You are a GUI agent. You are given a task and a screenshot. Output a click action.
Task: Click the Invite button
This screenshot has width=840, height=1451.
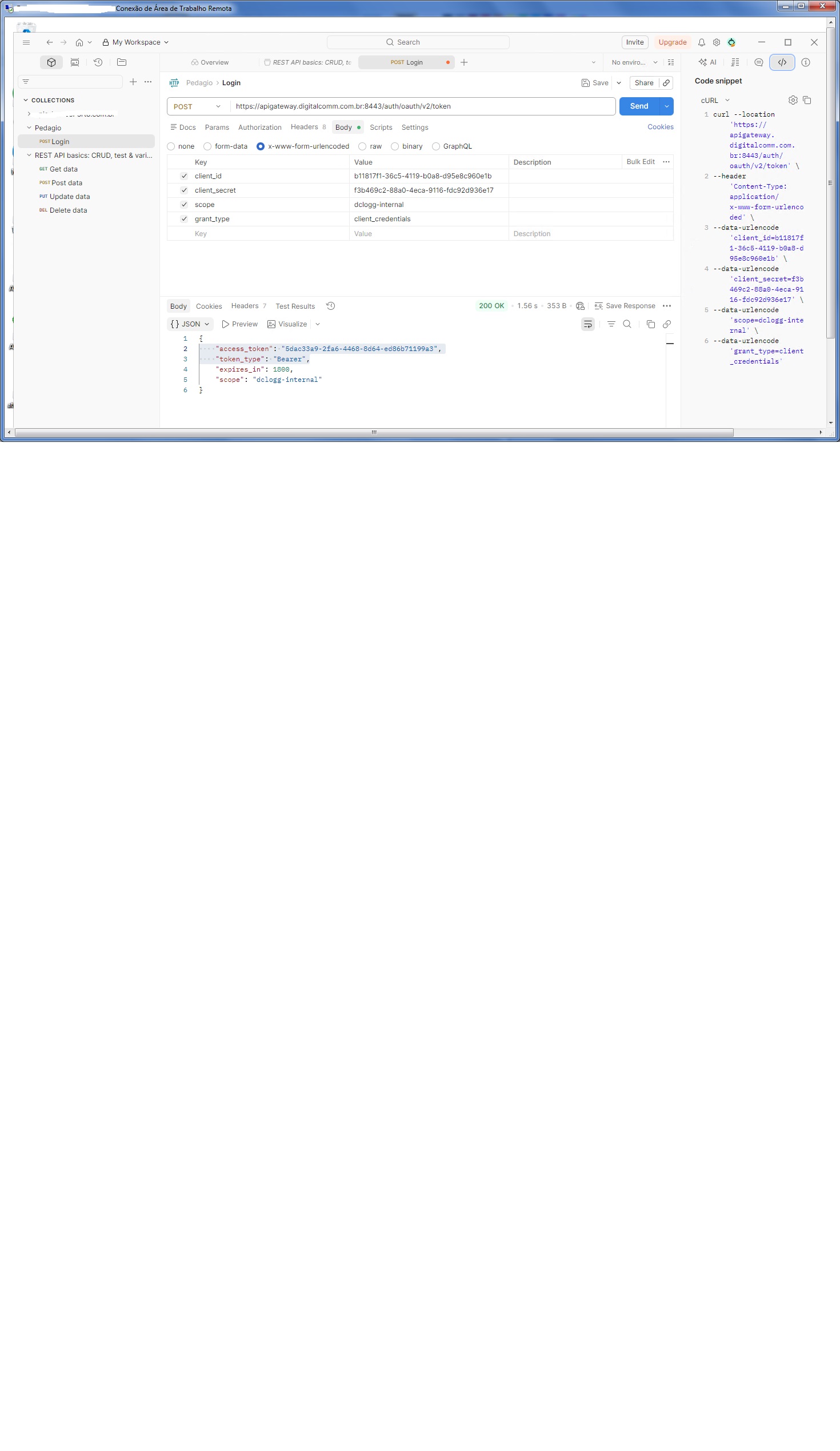click(x=635, y=43)
